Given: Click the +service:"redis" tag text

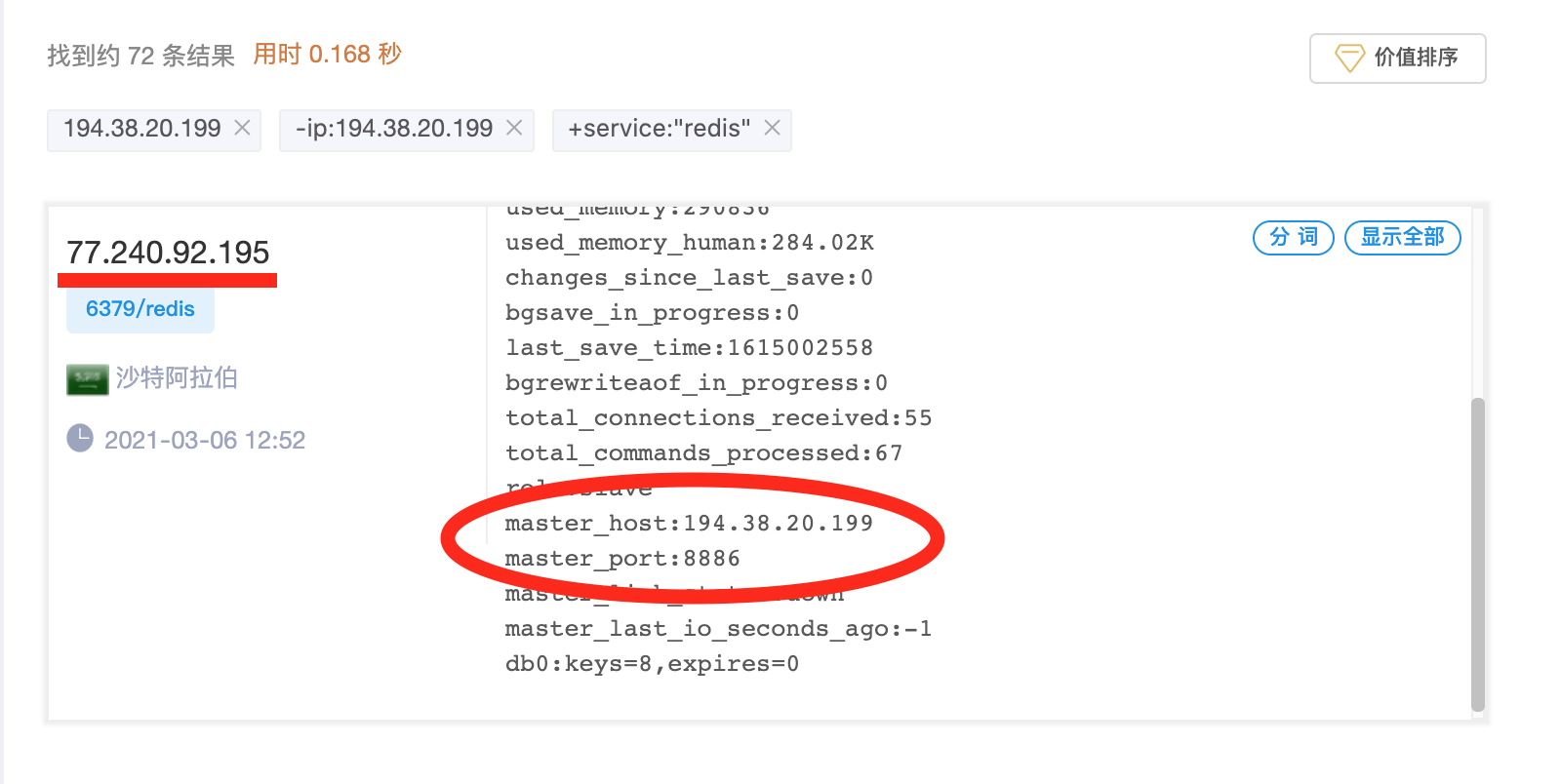Looking at the screenshot, I should 660,129.
